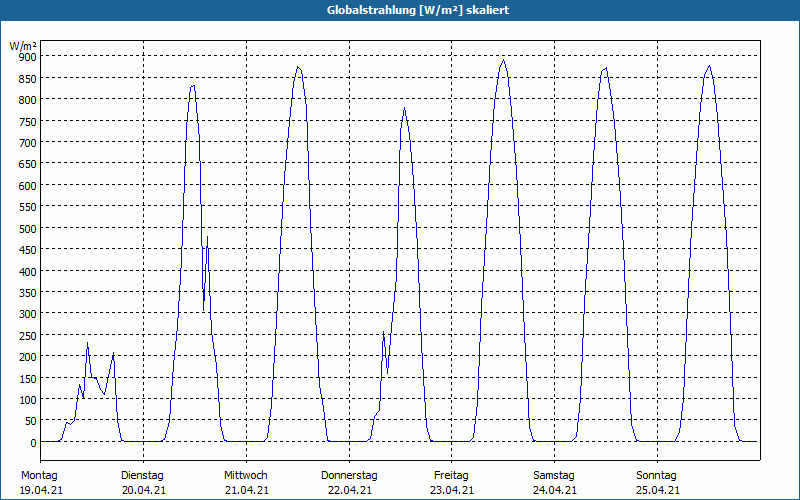Click the peak of Donnerstag's radiation curve
Screen dimensions: 800x500
(x=404, y=108)
